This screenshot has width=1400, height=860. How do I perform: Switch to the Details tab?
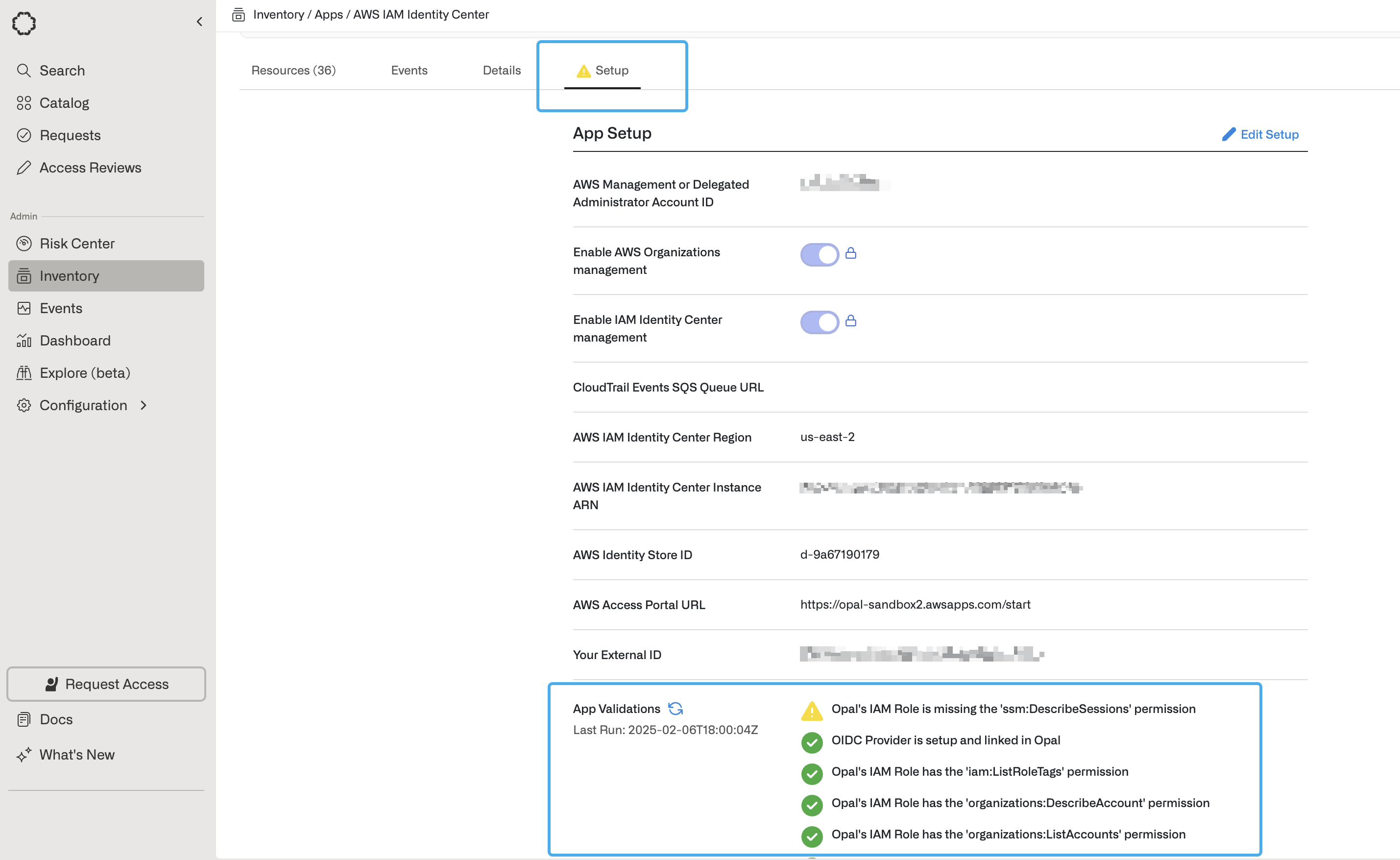(x=501, y=71)
